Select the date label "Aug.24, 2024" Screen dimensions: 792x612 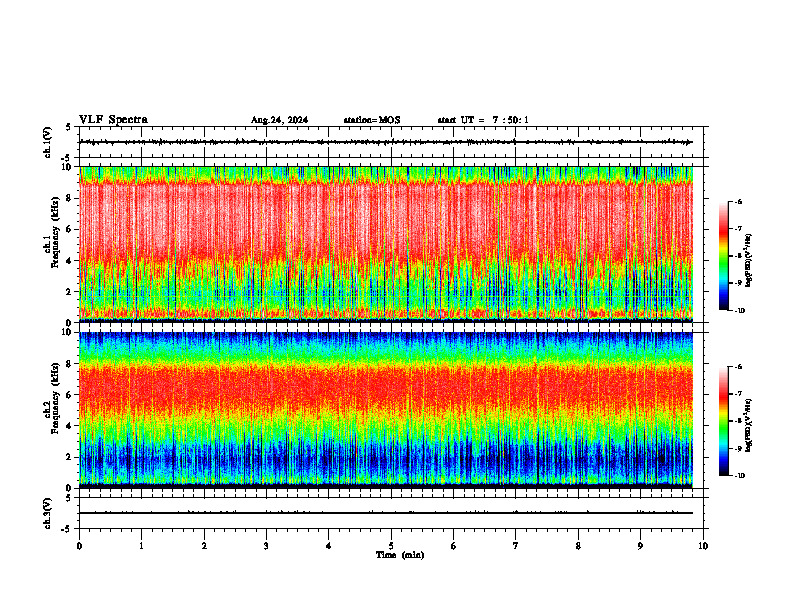point(279,120)
